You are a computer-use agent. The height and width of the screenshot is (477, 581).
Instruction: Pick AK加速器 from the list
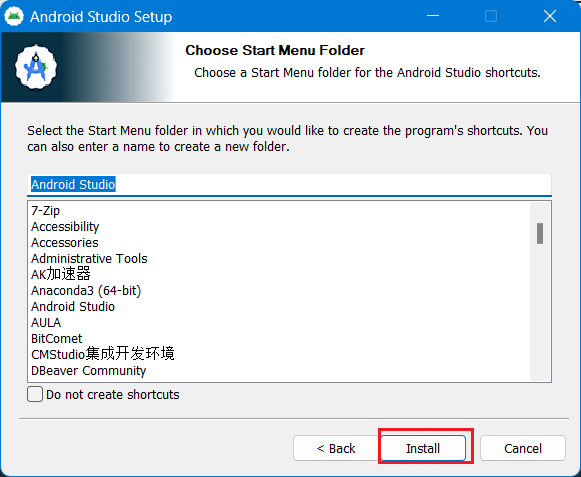click(x=61, y=274)
